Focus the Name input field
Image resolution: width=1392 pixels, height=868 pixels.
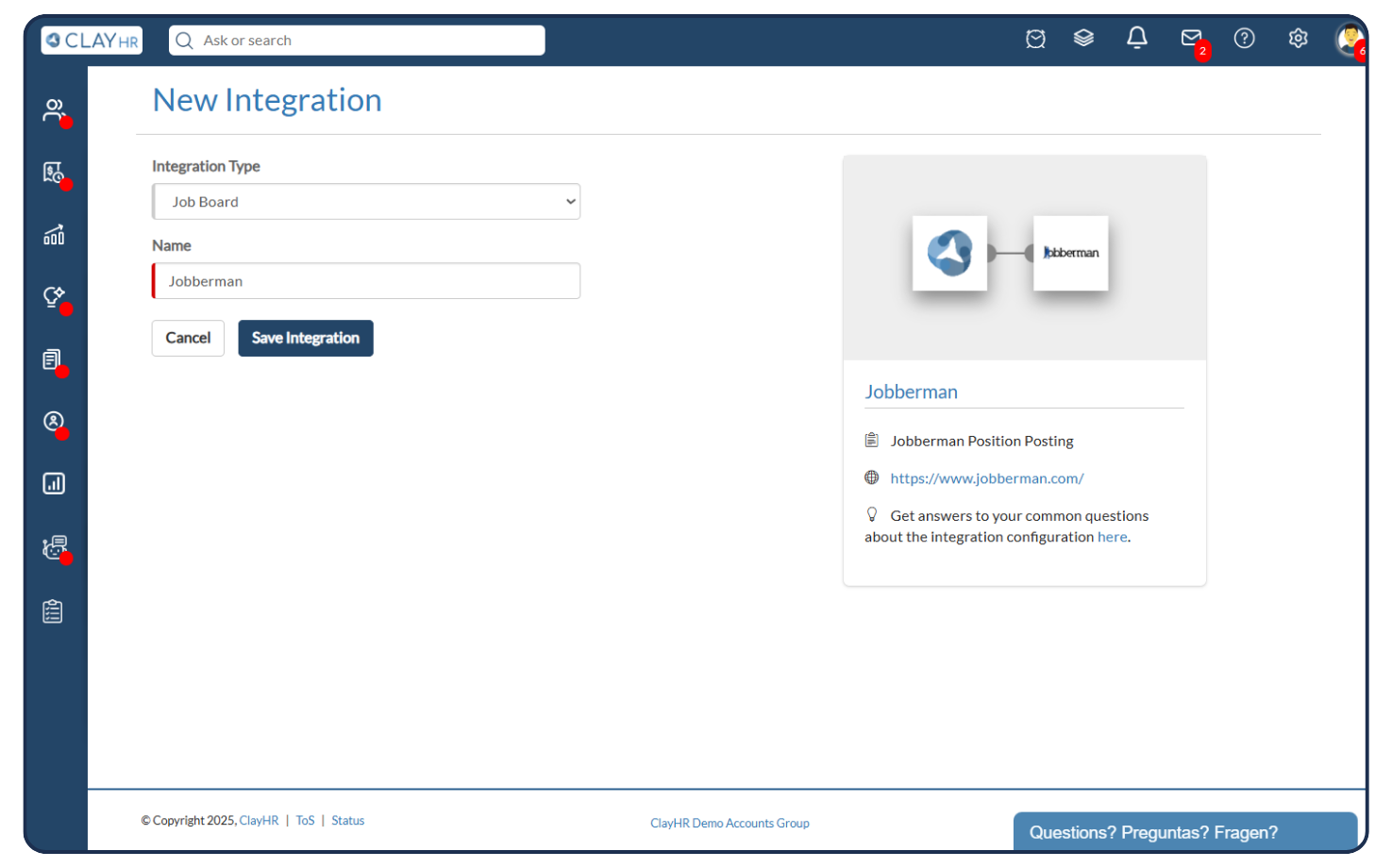point(366,281)
